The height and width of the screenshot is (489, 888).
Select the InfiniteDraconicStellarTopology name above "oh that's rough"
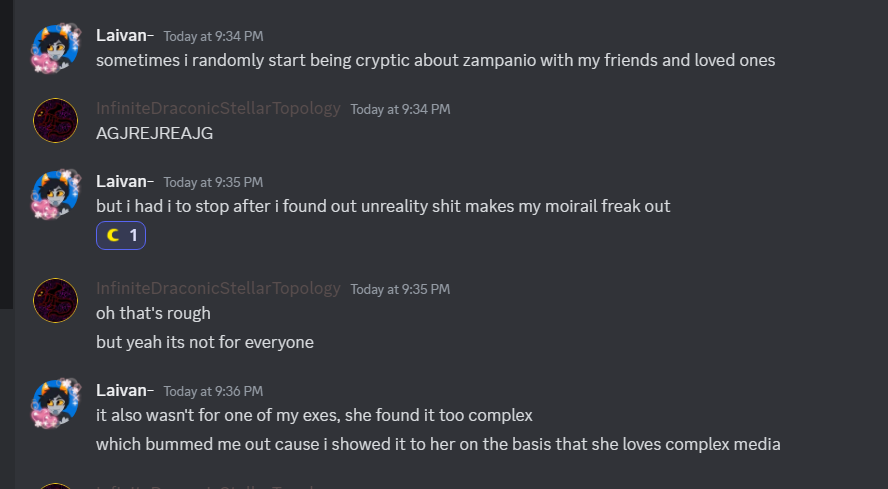click(218, 288)
